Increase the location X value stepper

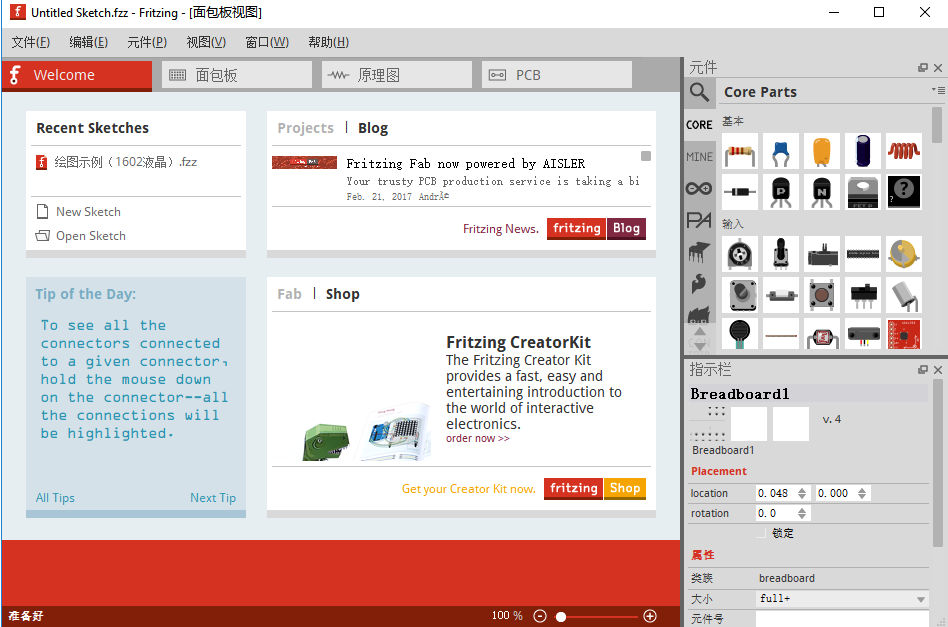click(802, 490)
